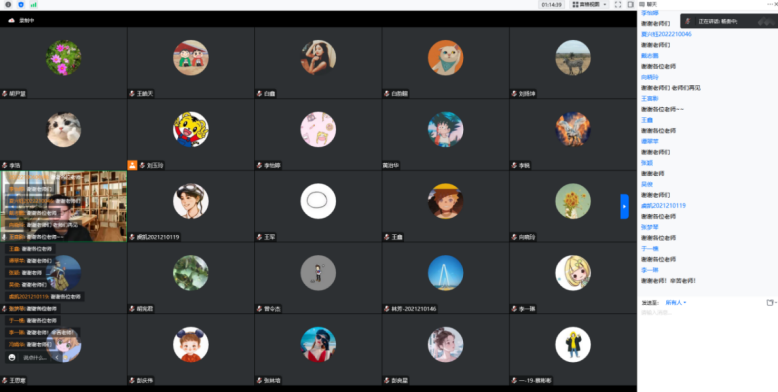Open the 所有人 send-to recipient dropdown
This screenshot has height=392, width=778.
tap(676, 302)
